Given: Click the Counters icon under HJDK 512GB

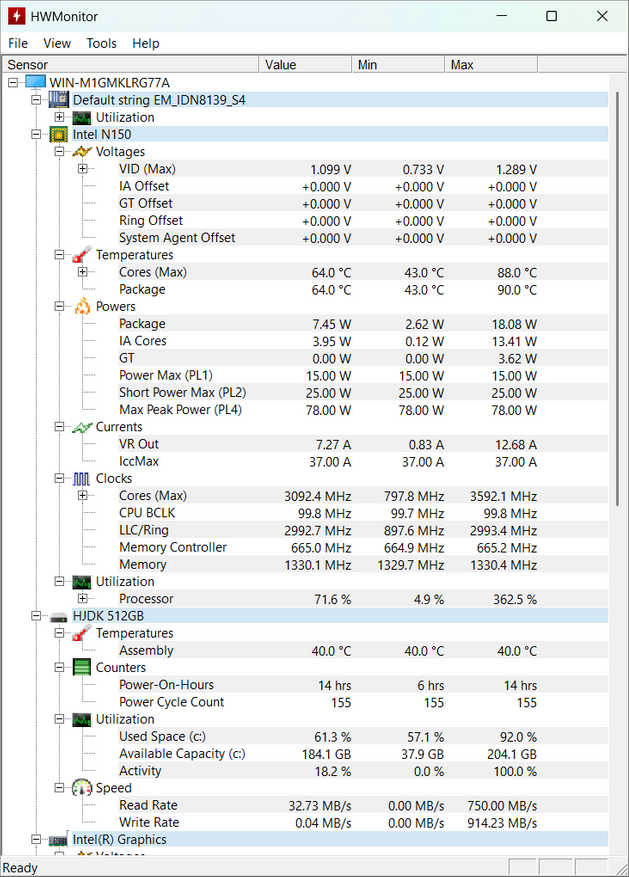Looking at the screenshot, I should pyautogui.click(x=82, y=668).
